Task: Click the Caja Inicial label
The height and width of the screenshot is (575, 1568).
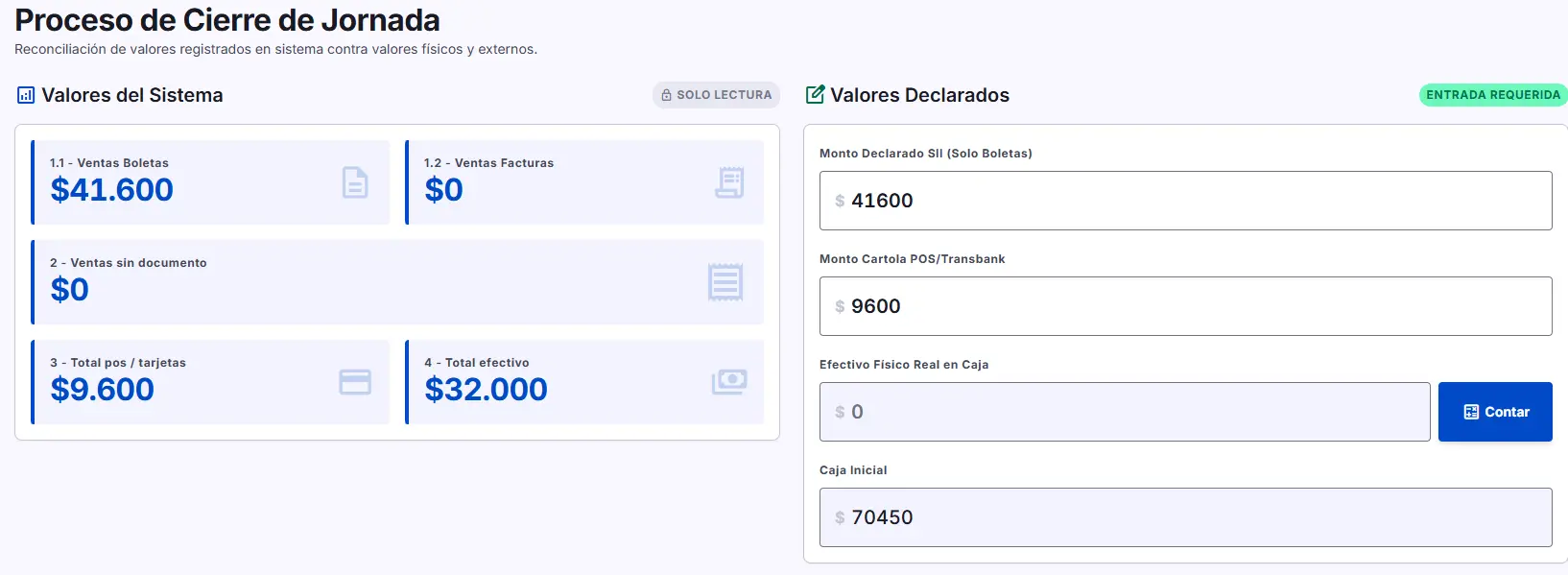Action: 853,470
